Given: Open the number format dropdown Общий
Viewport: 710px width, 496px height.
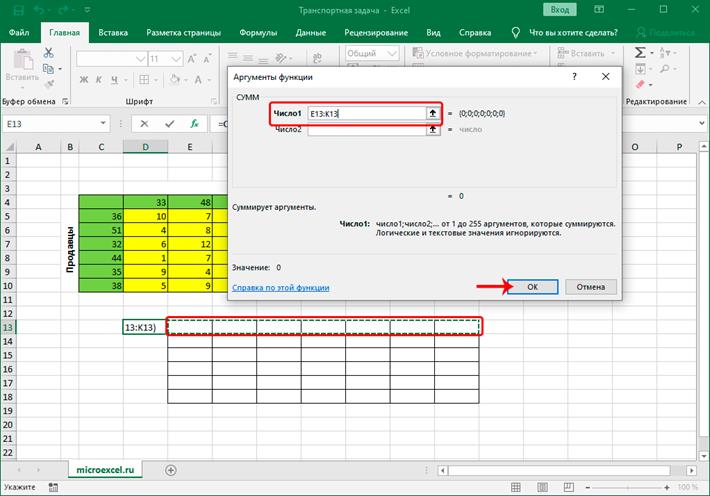Looking at the screenshot, I should pyautogui.click(x=393, y=53).
